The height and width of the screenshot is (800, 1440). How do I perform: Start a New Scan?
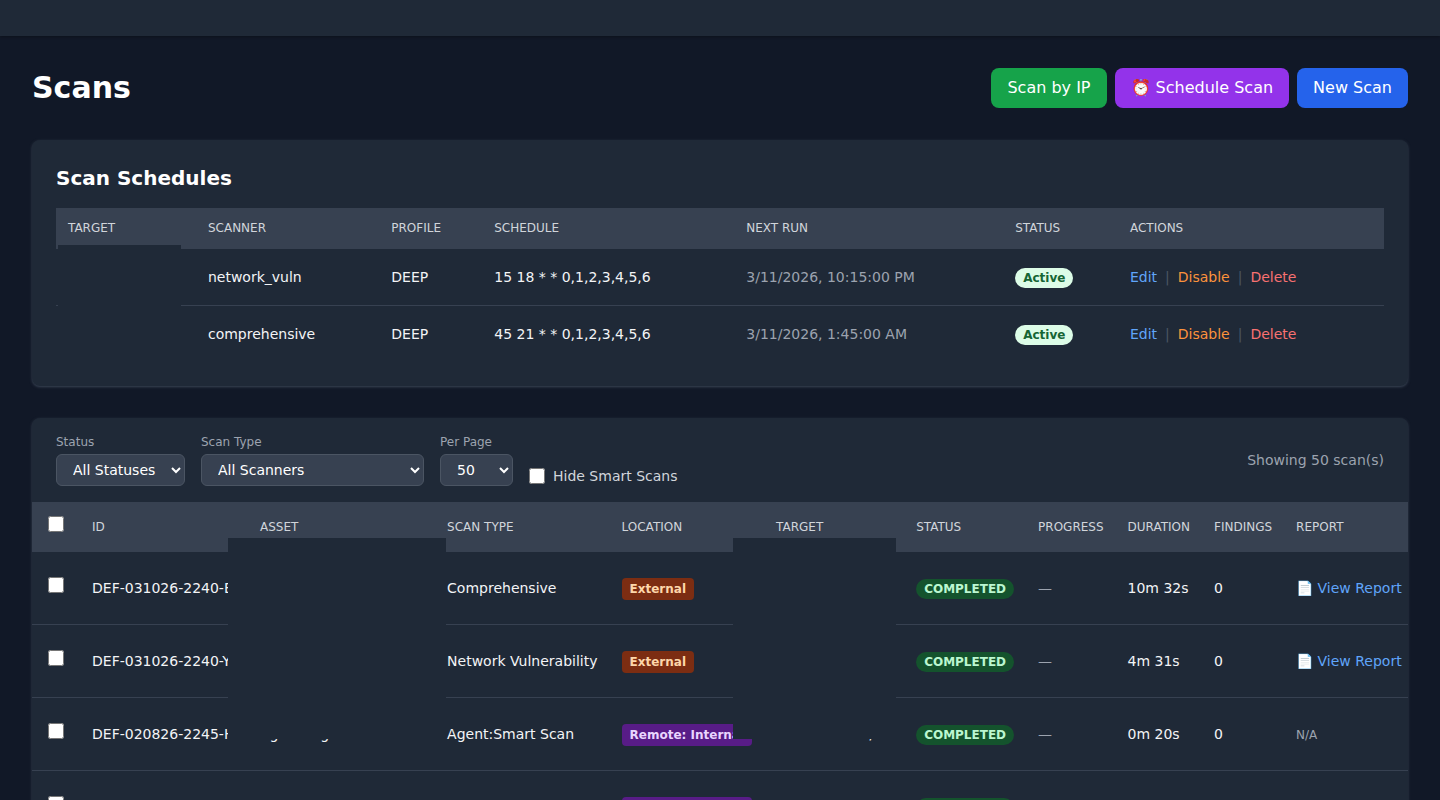[1351, 88]
